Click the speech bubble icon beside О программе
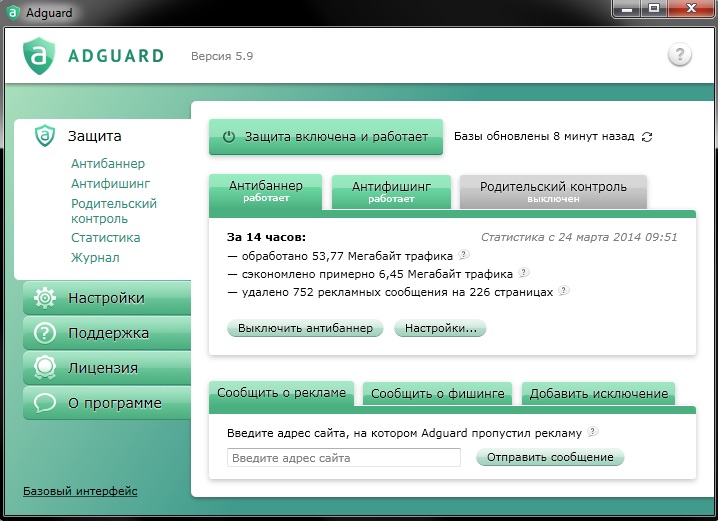The height and width of the screenshot is (521, 718). 45,403
